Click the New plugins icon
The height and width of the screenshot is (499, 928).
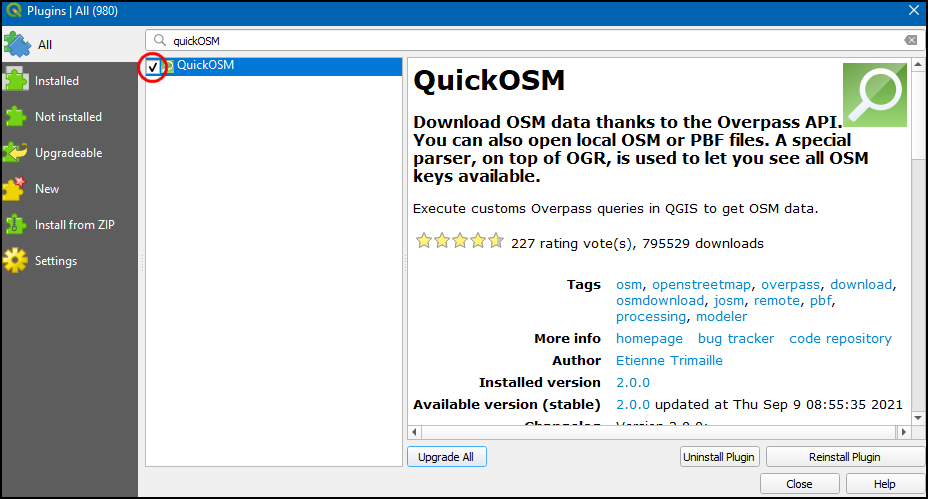pyautogui.click(x=16, y=189)
